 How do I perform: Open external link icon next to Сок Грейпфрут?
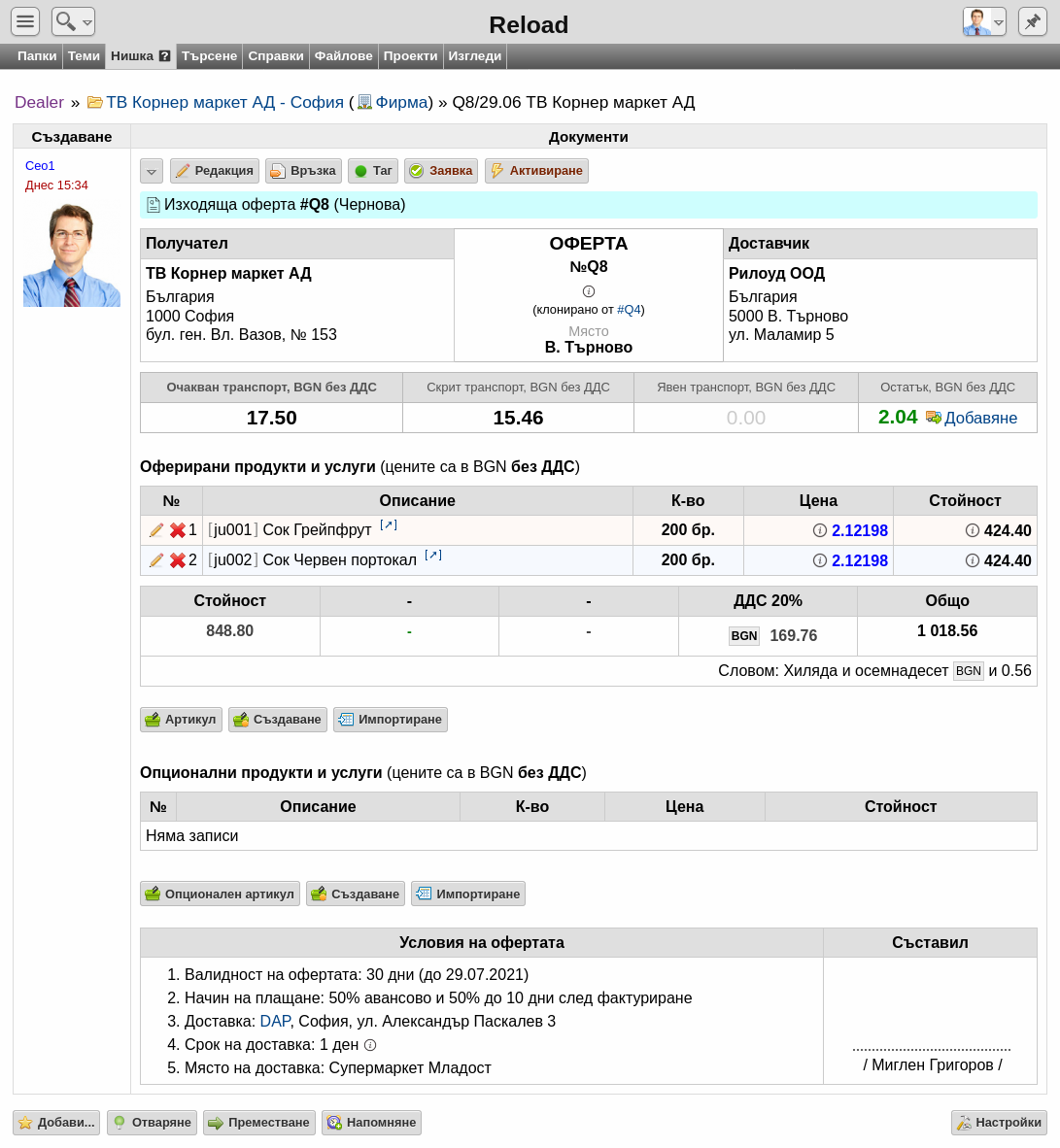tap(389, 524)
